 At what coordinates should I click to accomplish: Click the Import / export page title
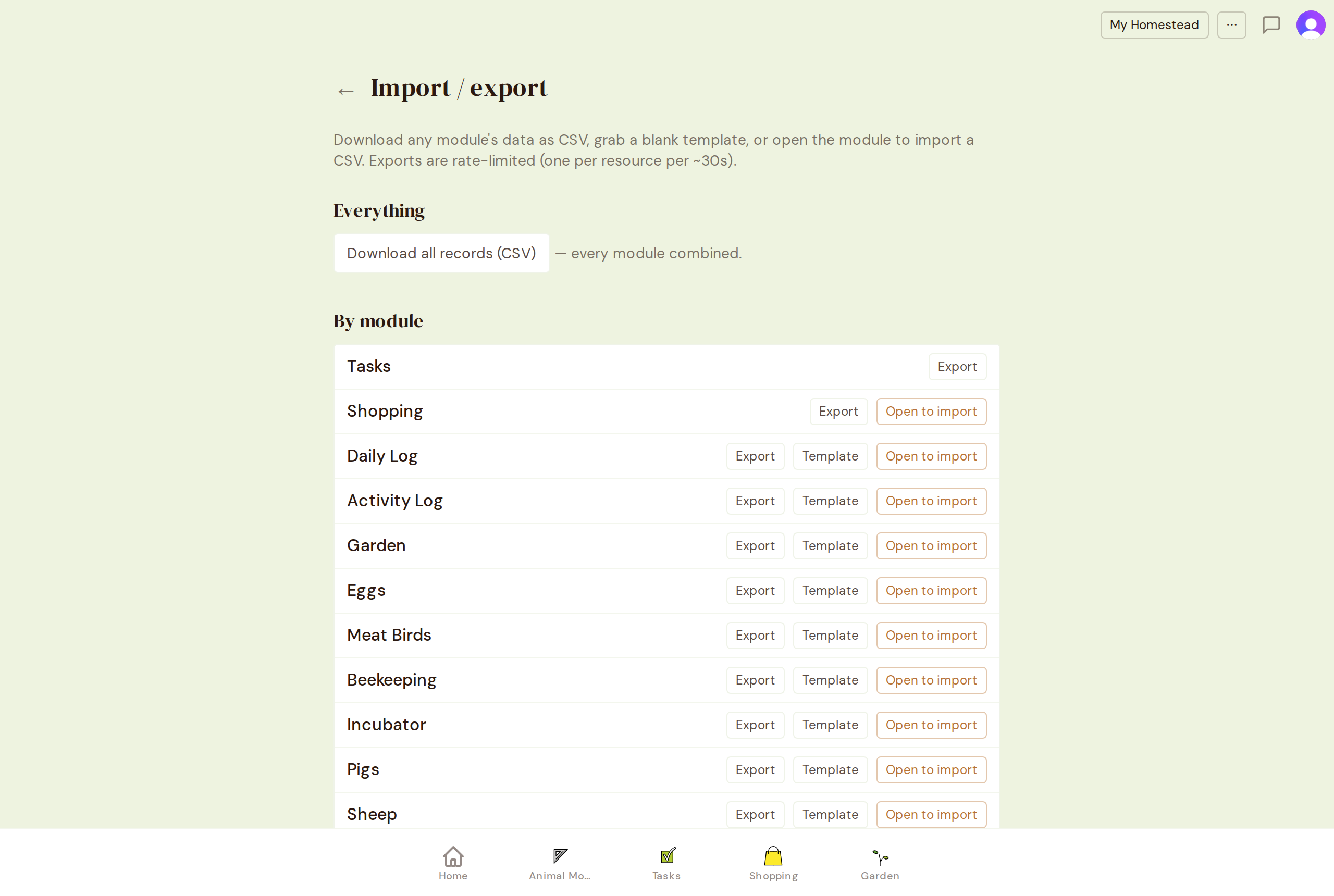click(x=459, y=88)
